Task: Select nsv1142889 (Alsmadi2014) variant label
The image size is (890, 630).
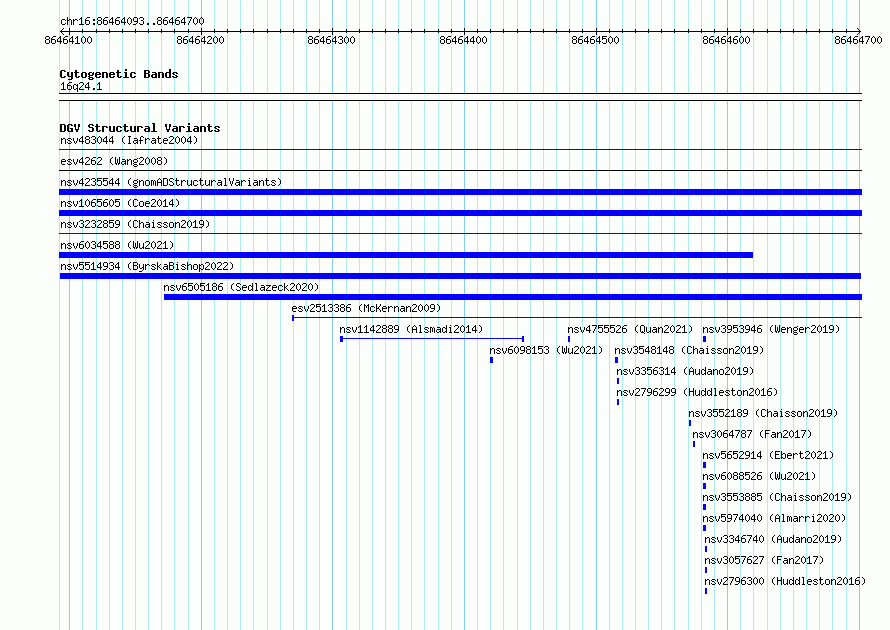Action: [411, 329]
